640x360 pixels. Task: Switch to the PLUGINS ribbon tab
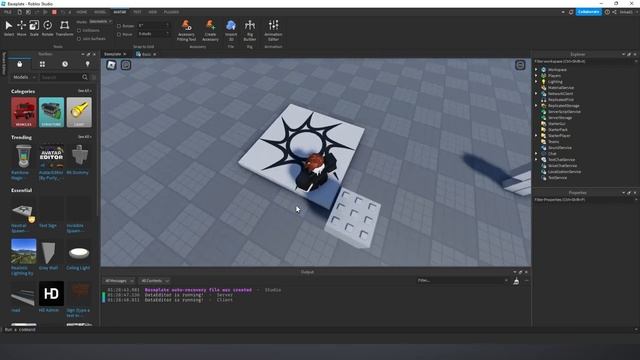click(x=171, y=12)
